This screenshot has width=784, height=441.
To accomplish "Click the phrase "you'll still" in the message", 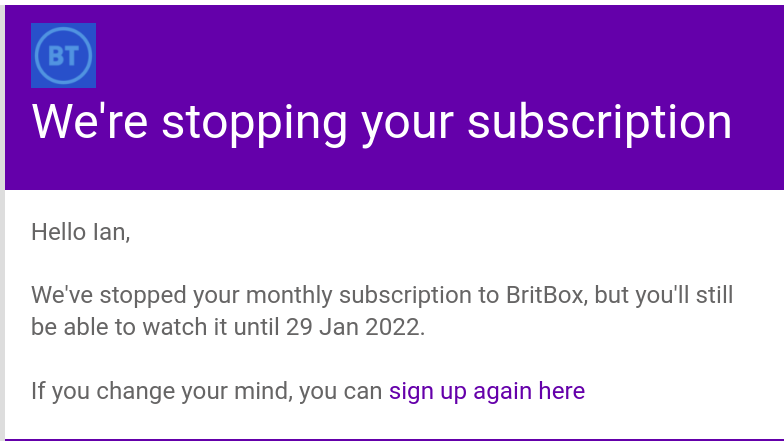I will pos(684,295).
